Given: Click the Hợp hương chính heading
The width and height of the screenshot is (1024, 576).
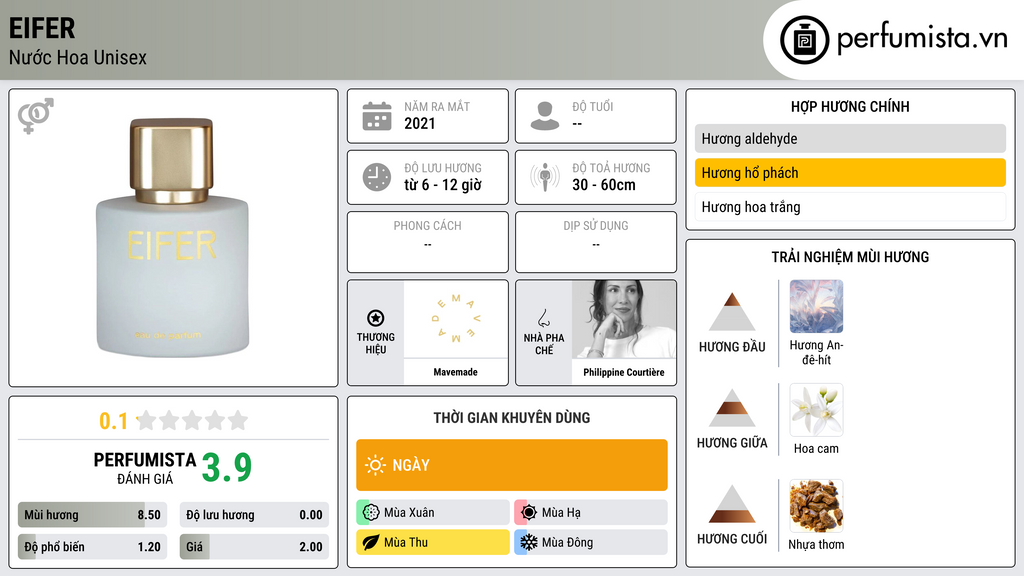Looking at the screenshot, I should (850, 106).
